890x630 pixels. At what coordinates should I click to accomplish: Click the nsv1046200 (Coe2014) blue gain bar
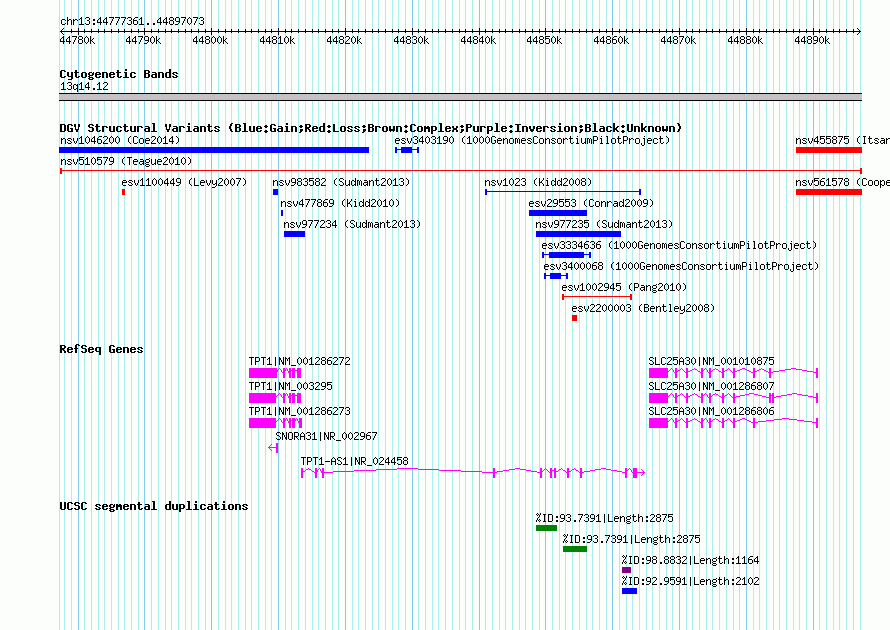click(214, 150)
